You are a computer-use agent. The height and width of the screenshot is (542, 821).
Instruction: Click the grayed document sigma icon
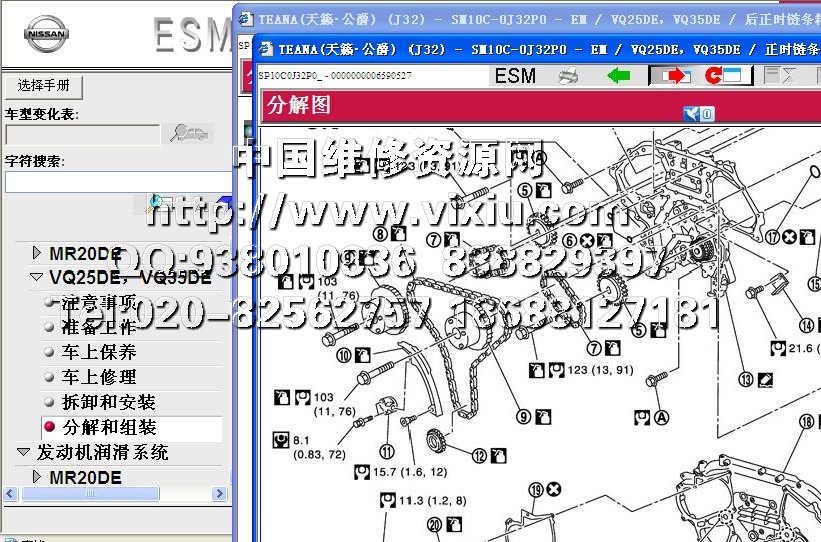[x=780, y=75]
